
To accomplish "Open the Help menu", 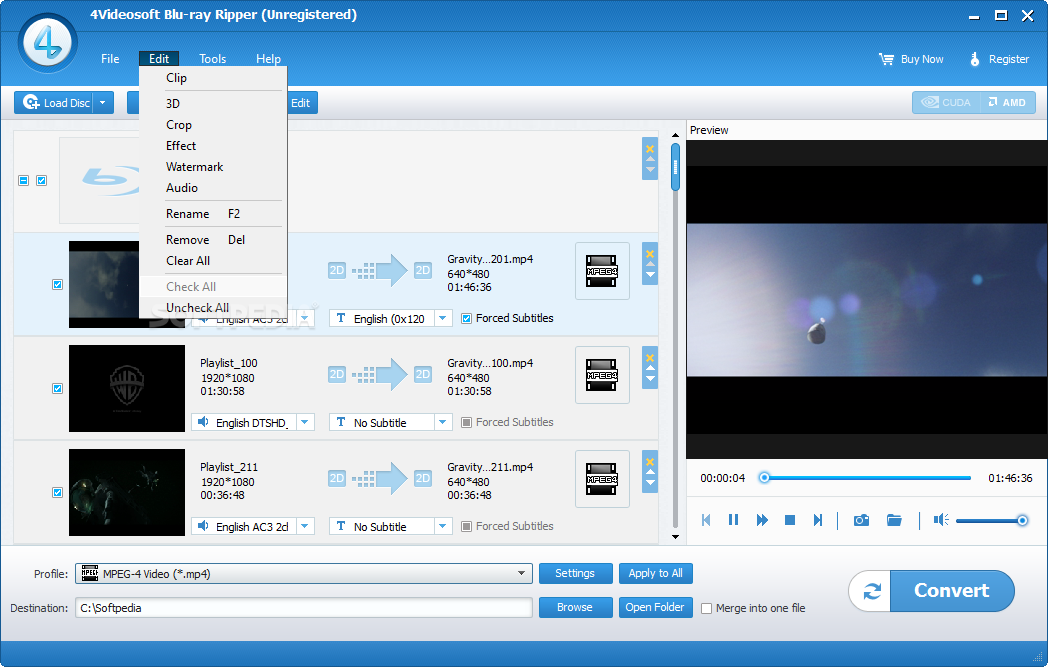I will [268, 59].
